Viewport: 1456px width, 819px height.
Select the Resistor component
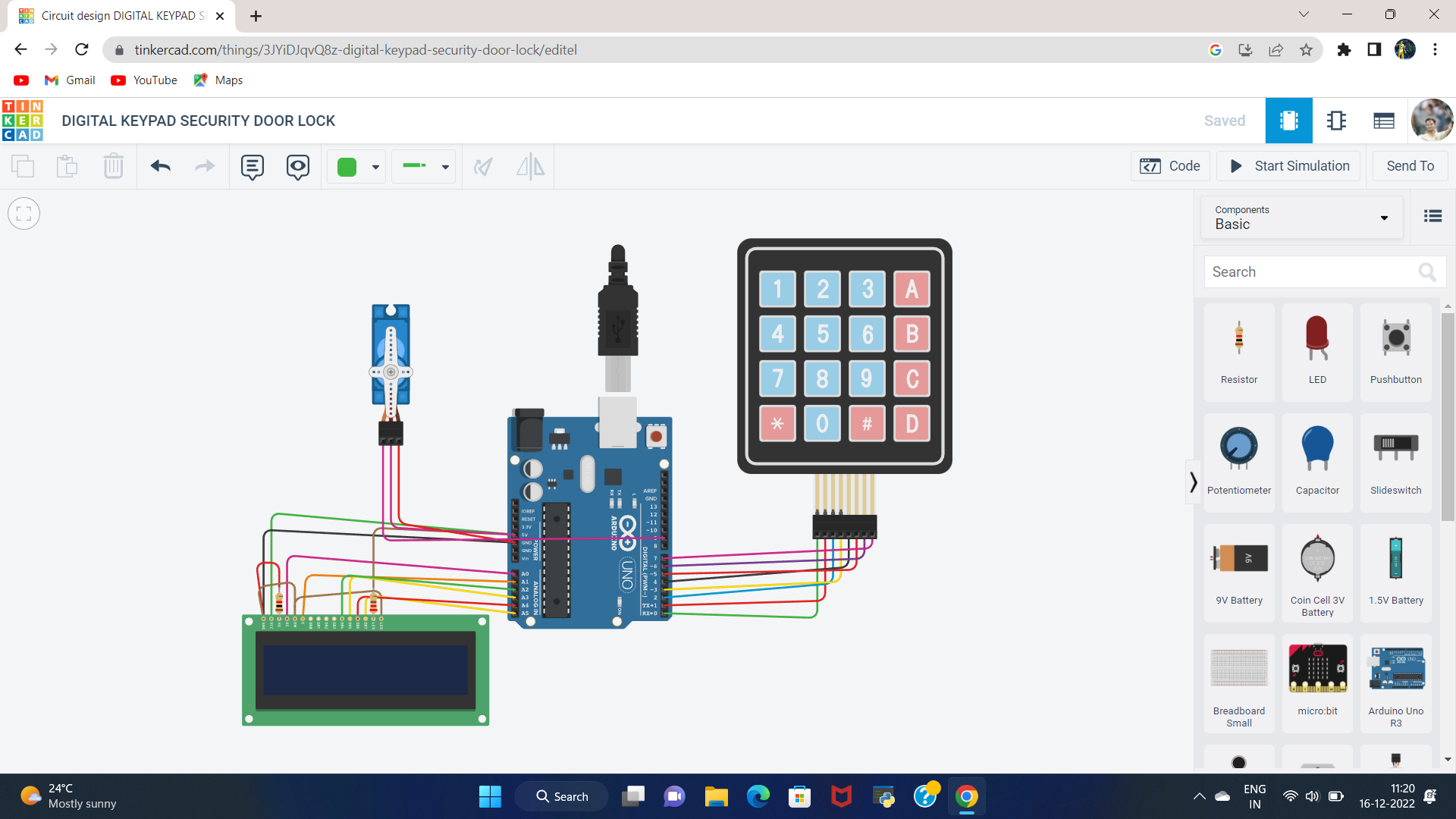click(x=1239, y=353)
